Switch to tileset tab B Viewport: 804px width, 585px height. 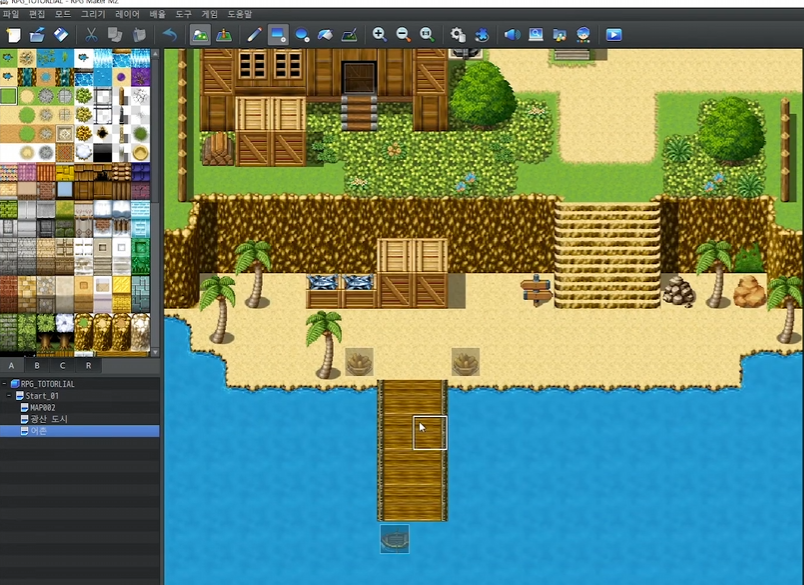(37, 366)
